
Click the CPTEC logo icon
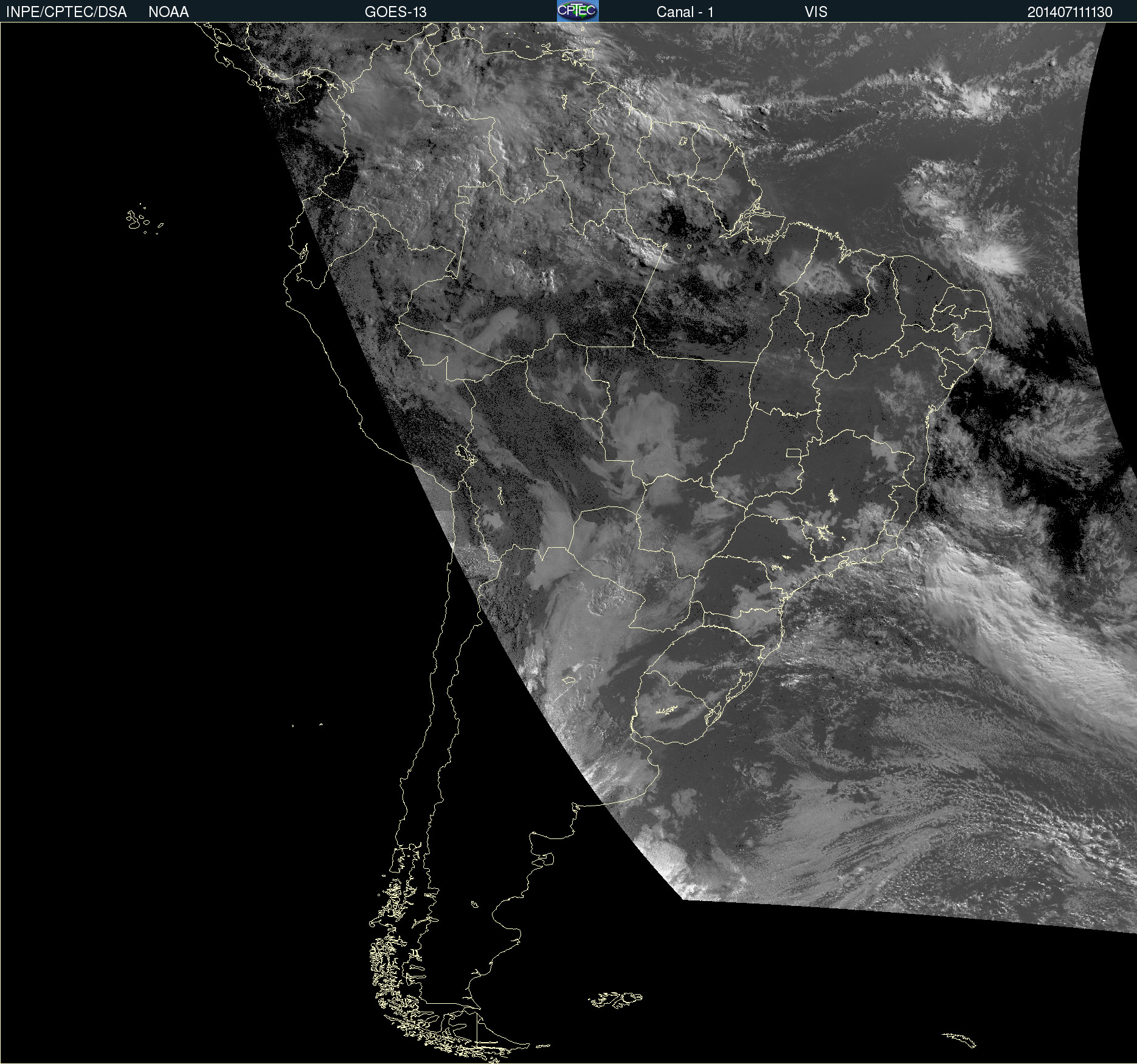578,11
